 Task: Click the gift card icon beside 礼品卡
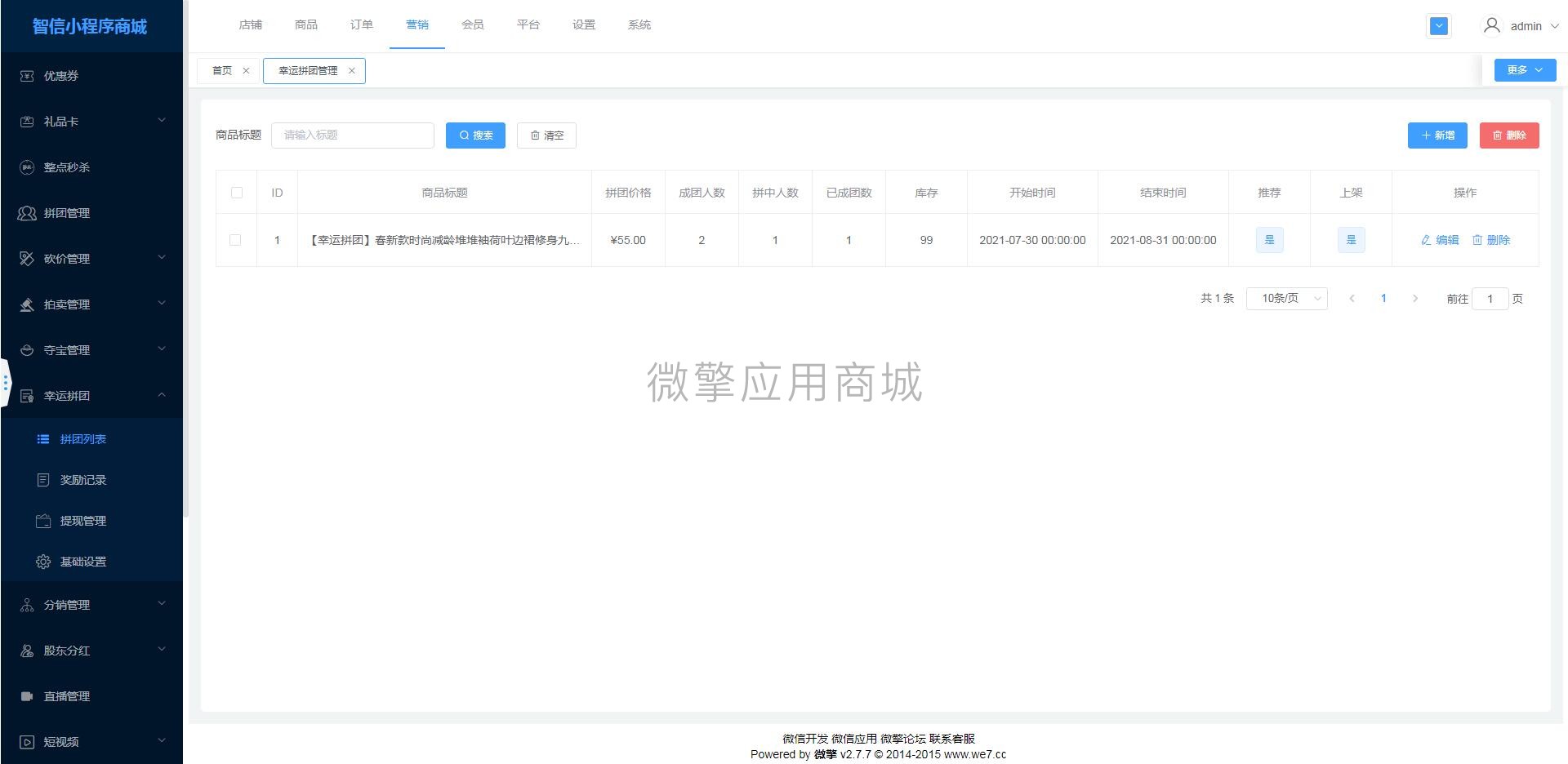pyautogui.click(x=27, y=122)
